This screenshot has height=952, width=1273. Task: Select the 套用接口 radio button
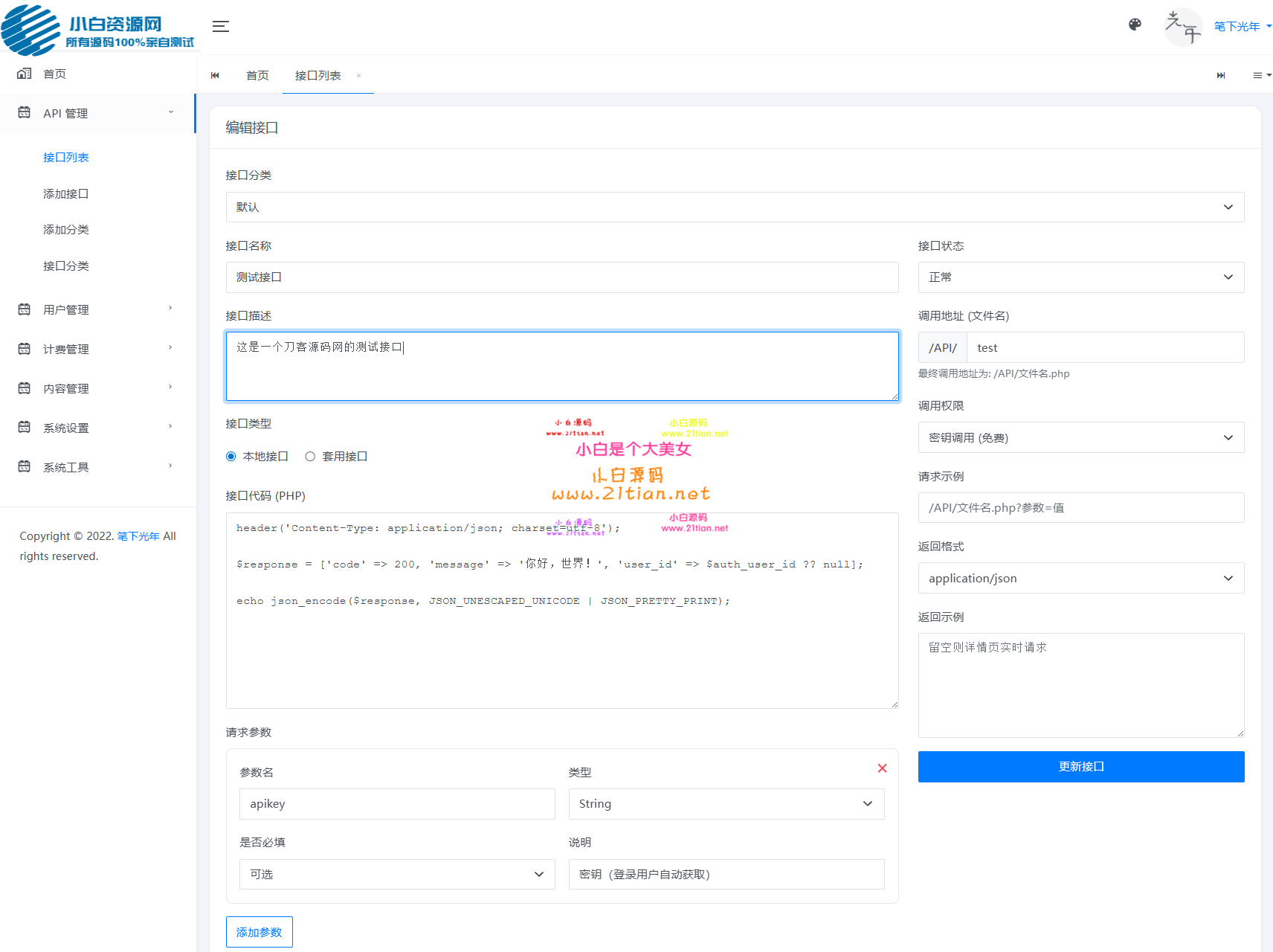[x=310, y=456]
